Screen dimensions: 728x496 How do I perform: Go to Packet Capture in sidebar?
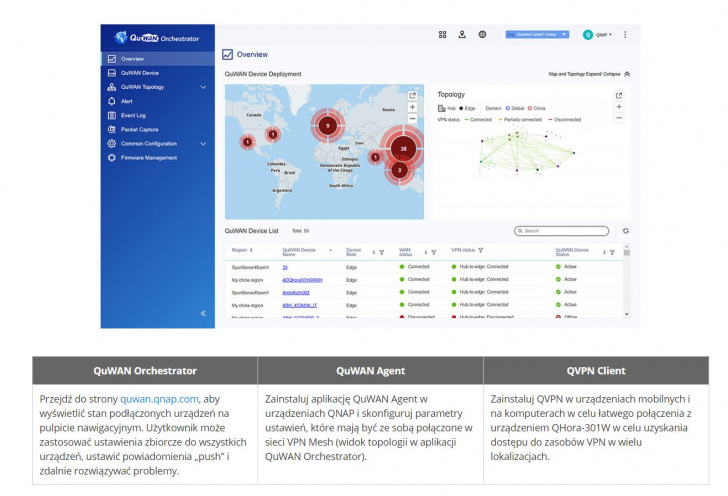tap(139, 129)
